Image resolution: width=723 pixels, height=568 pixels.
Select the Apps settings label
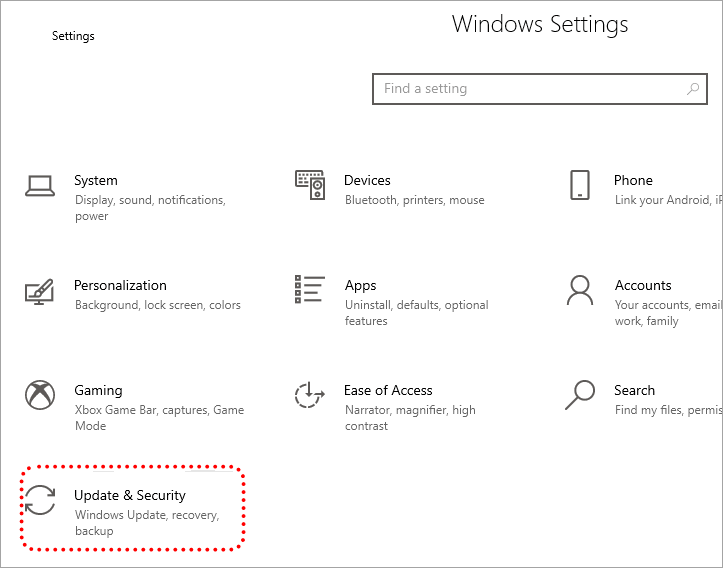[360, 286]
